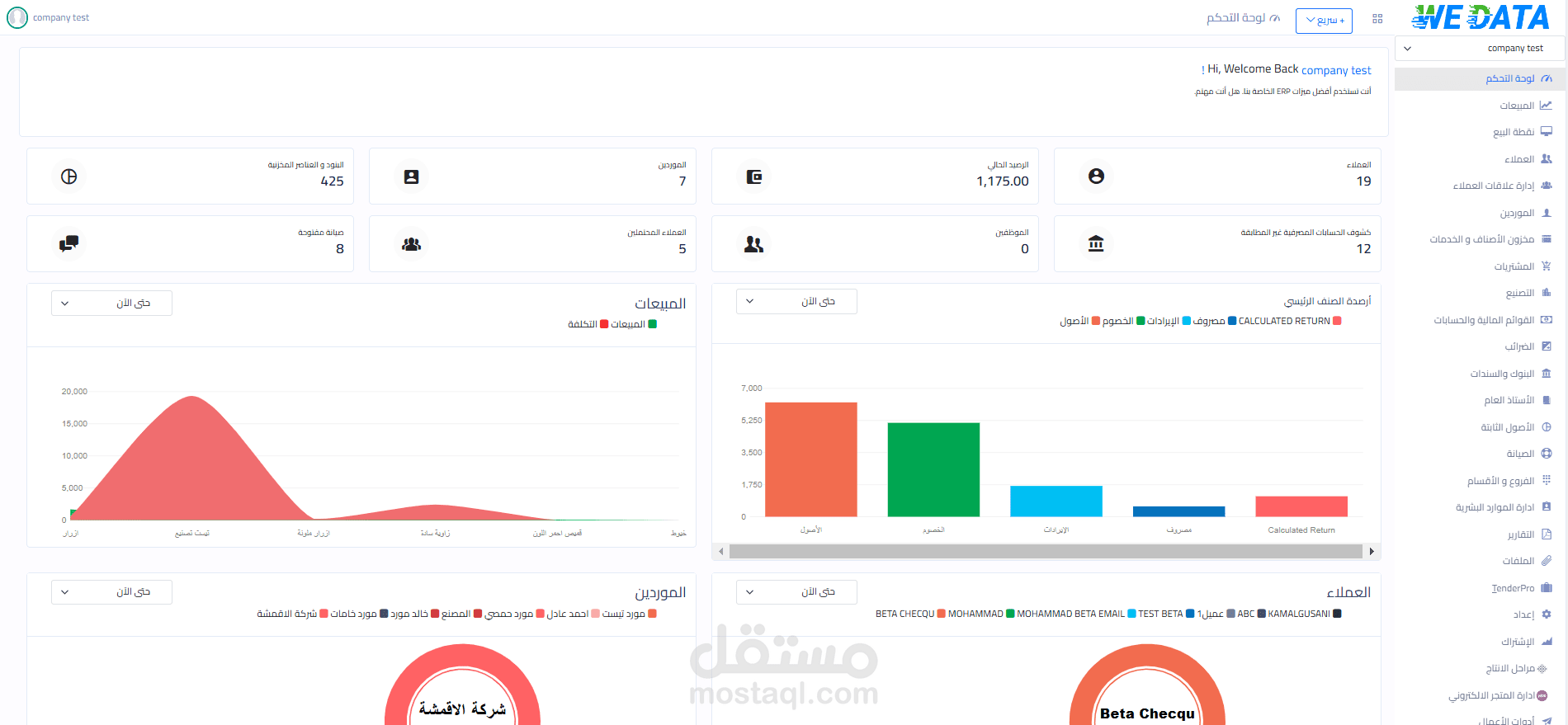
Task: Click the الأصول orange bar in chart
Action: click(x=811, y=459)
